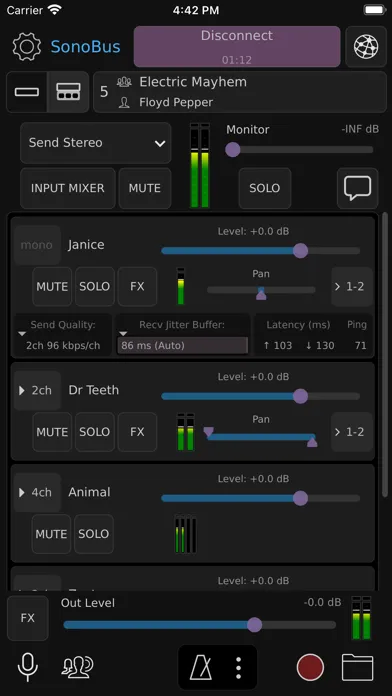Click the group name Electric Mayhem
Image resolution: width=392 pixels, height=696 pixels.
pos(193,82)
